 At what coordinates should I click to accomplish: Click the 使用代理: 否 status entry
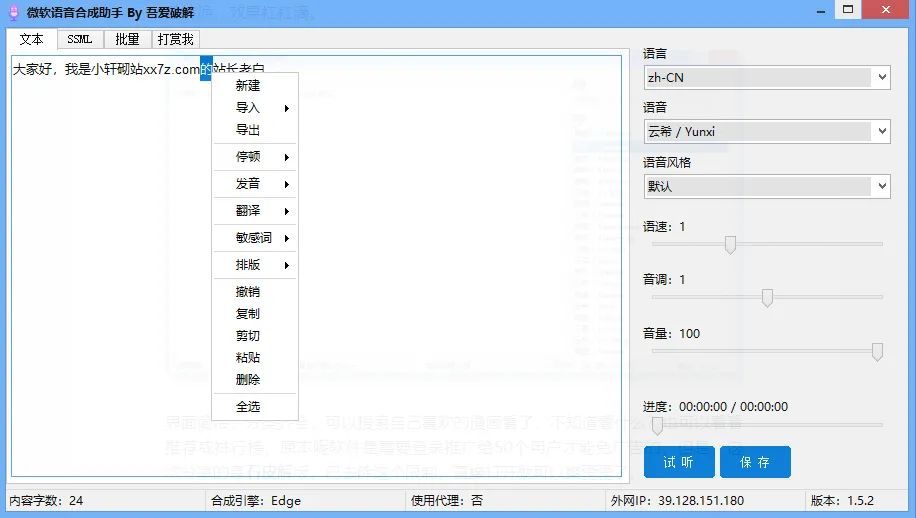(x=446, y=500)
